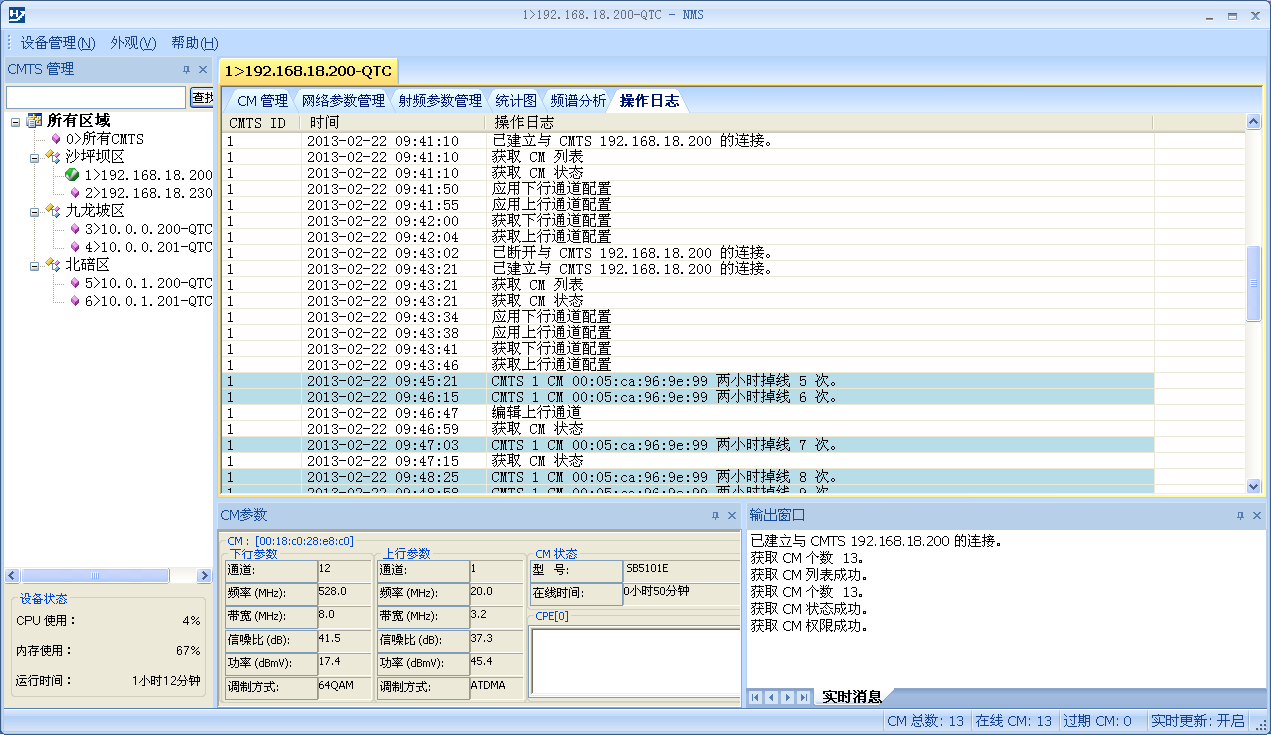The width and height of the screenshot is (1271, 735).
Task: Close the CMTS 管理 panel
Action: 203,70
